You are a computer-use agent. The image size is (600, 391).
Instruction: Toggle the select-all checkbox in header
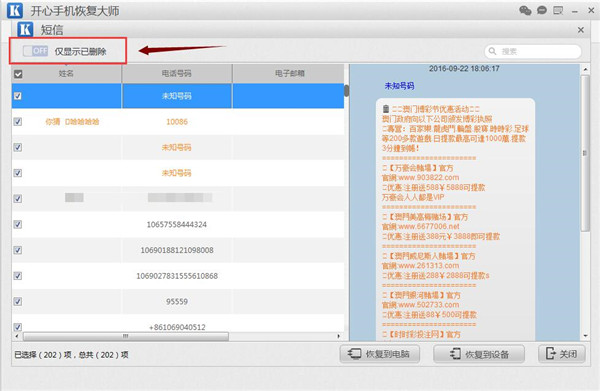[18, 74]
